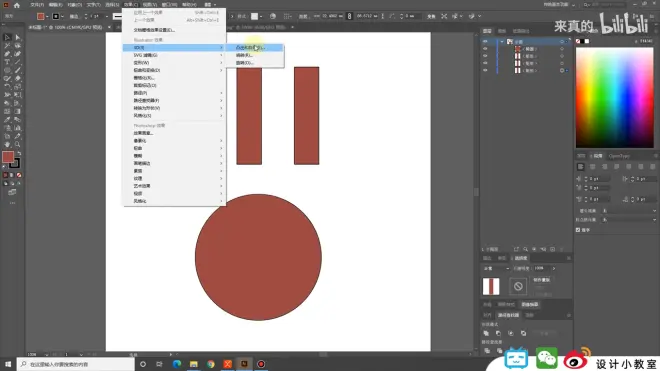Image resolution: width=660 pixels, height=371 pixels.
Task: Select the Line Segment tool
Action: point(17,62)
